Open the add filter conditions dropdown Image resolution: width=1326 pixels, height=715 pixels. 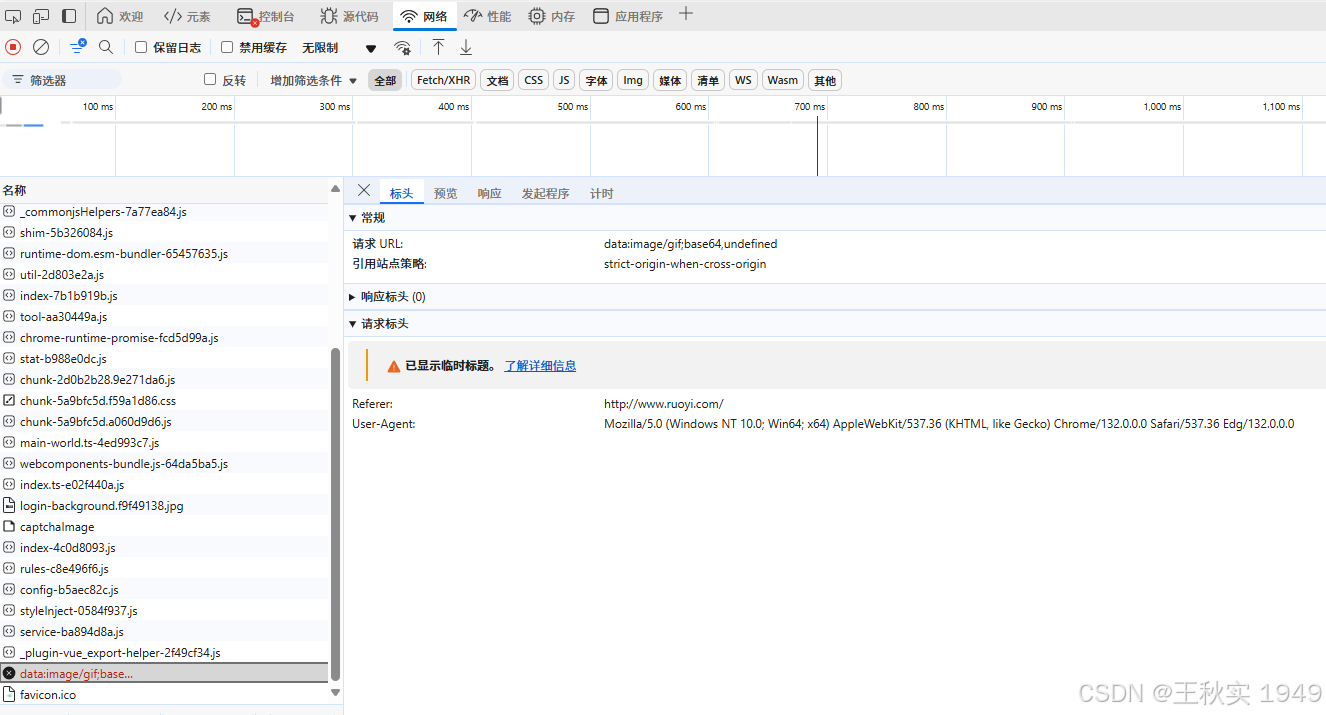click(313, 80)
